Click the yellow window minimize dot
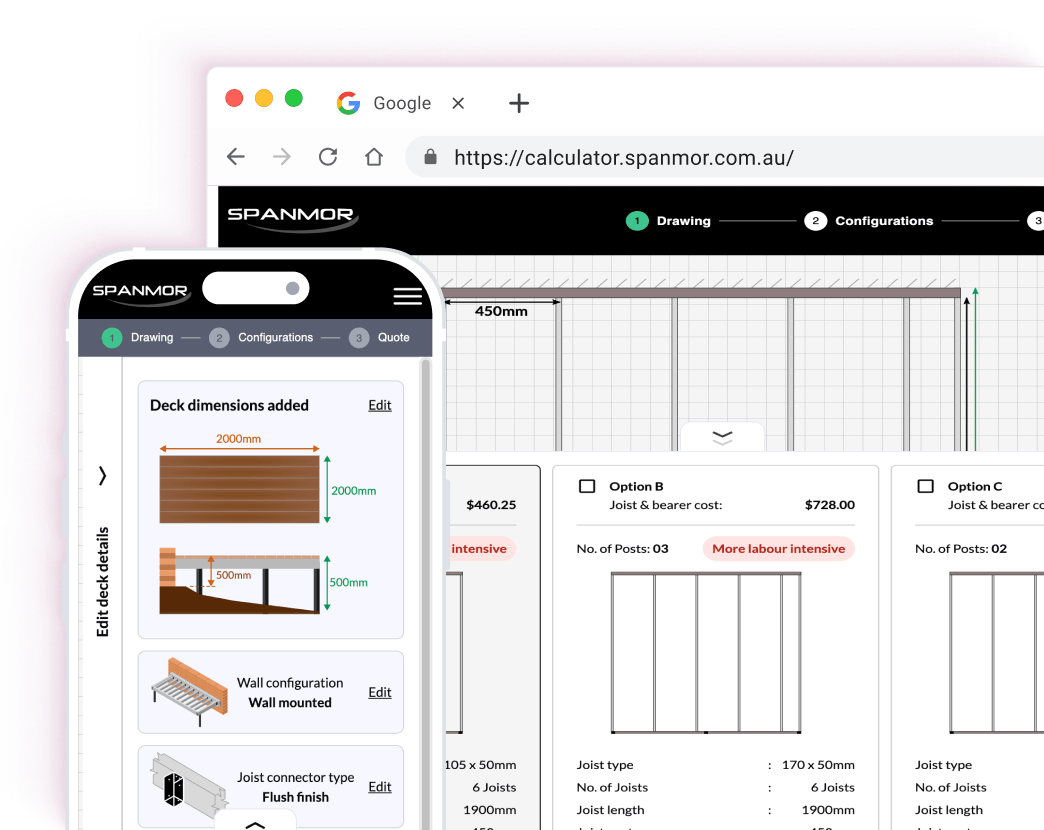This screenshot has width=1044, height=830. pos(264,98)
